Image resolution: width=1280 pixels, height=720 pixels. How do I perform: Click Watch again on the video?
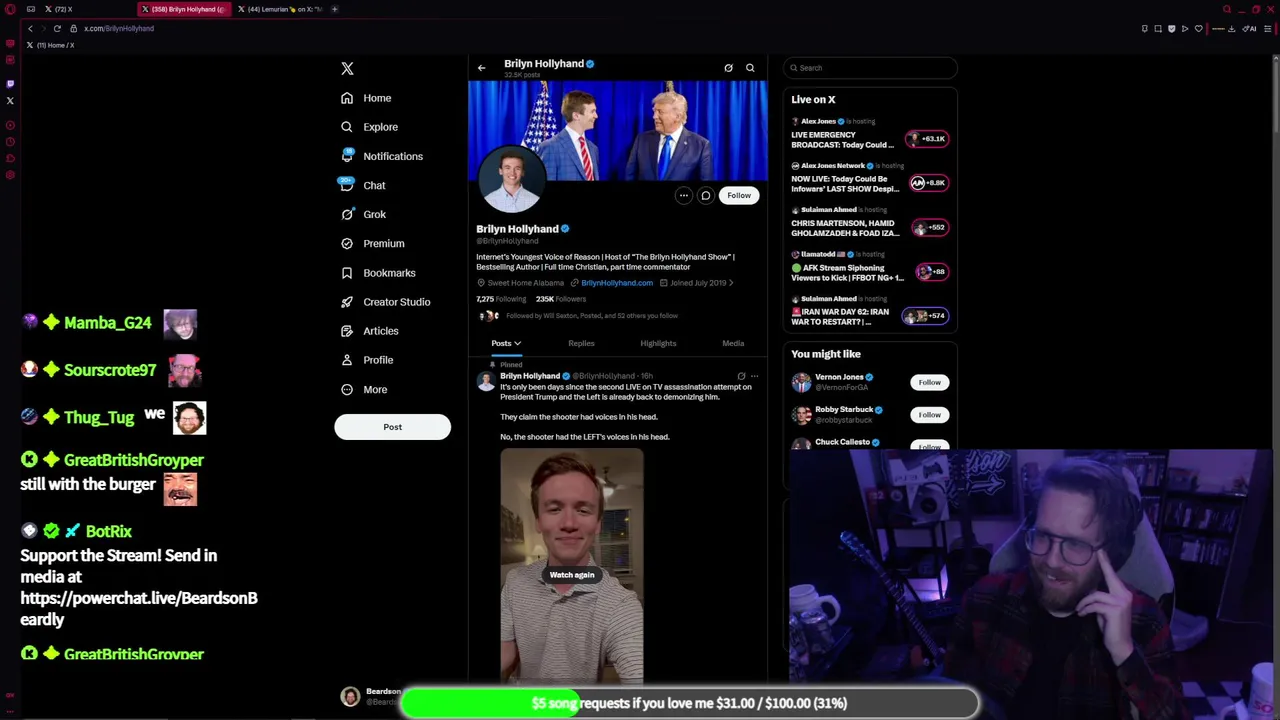pos(572,575)
